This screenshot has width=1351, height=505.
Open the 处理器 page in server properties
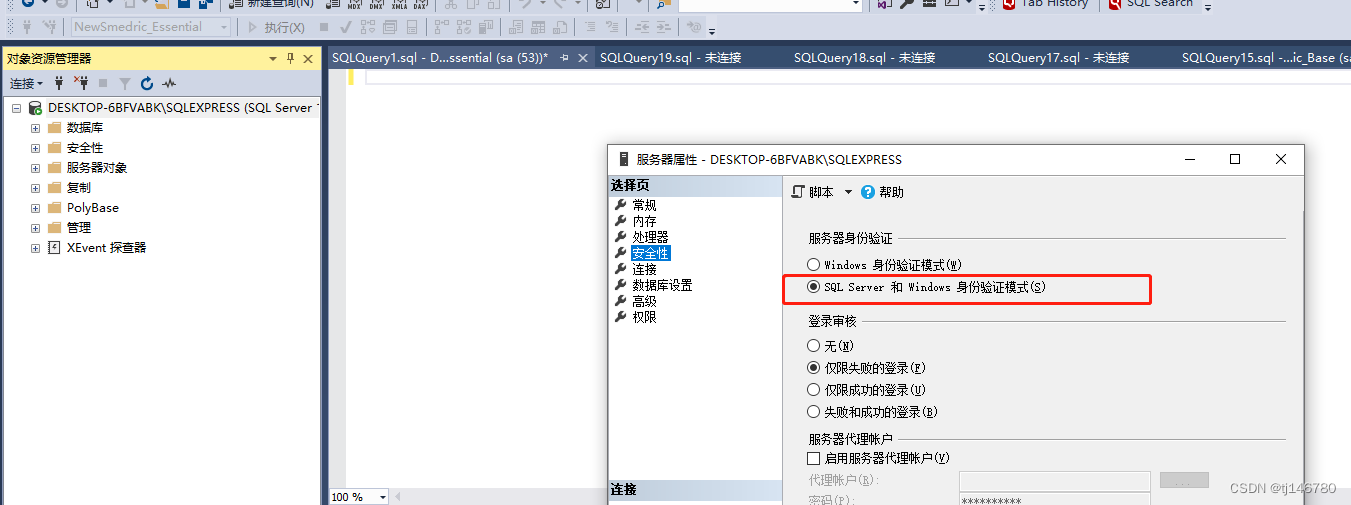tap(650, 237)
